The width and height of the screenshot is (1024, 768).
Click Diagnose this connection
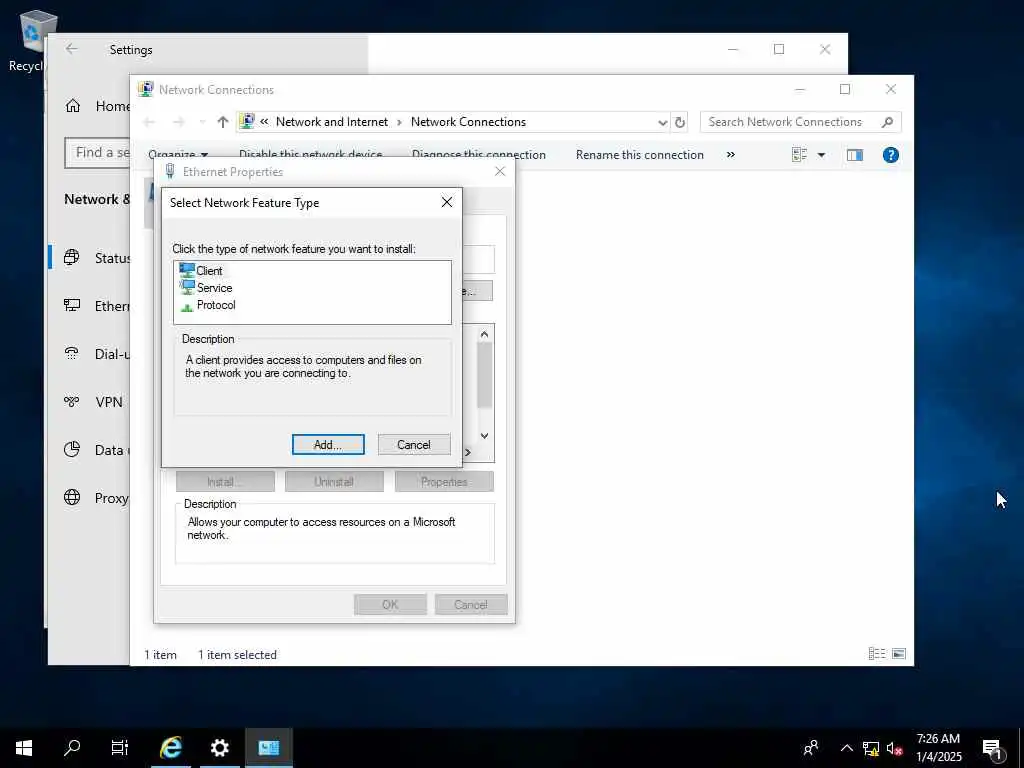point(479,155)
